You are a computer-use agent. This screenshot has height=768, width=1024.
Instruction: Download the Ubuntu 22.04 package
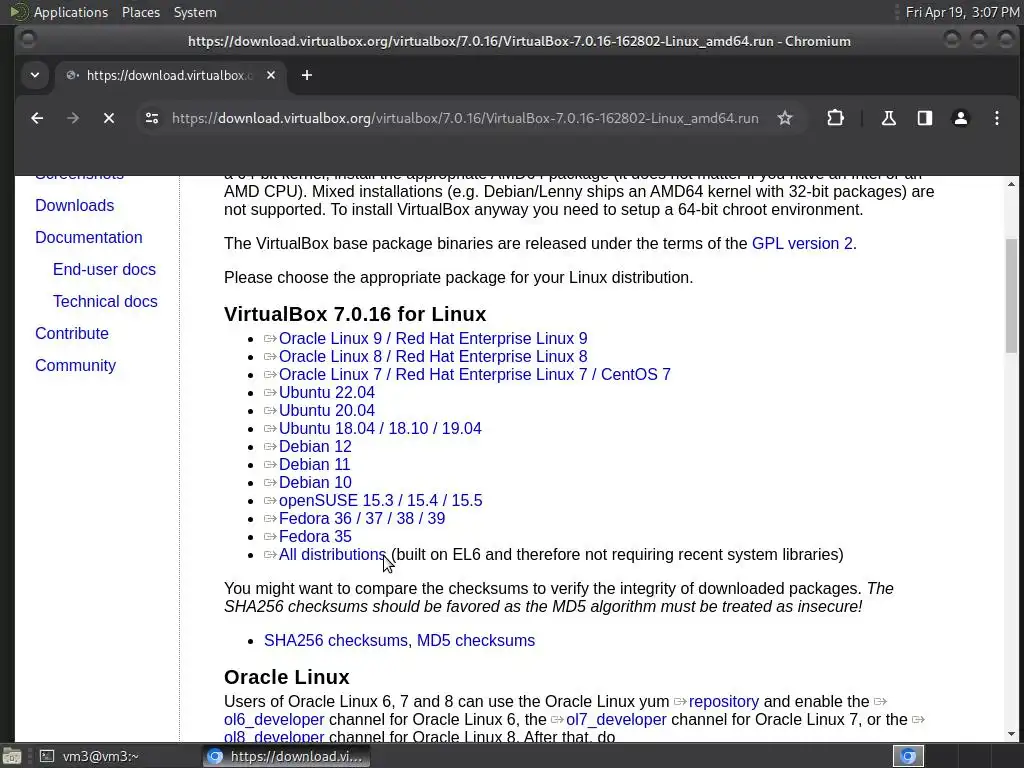click(327, 392)
